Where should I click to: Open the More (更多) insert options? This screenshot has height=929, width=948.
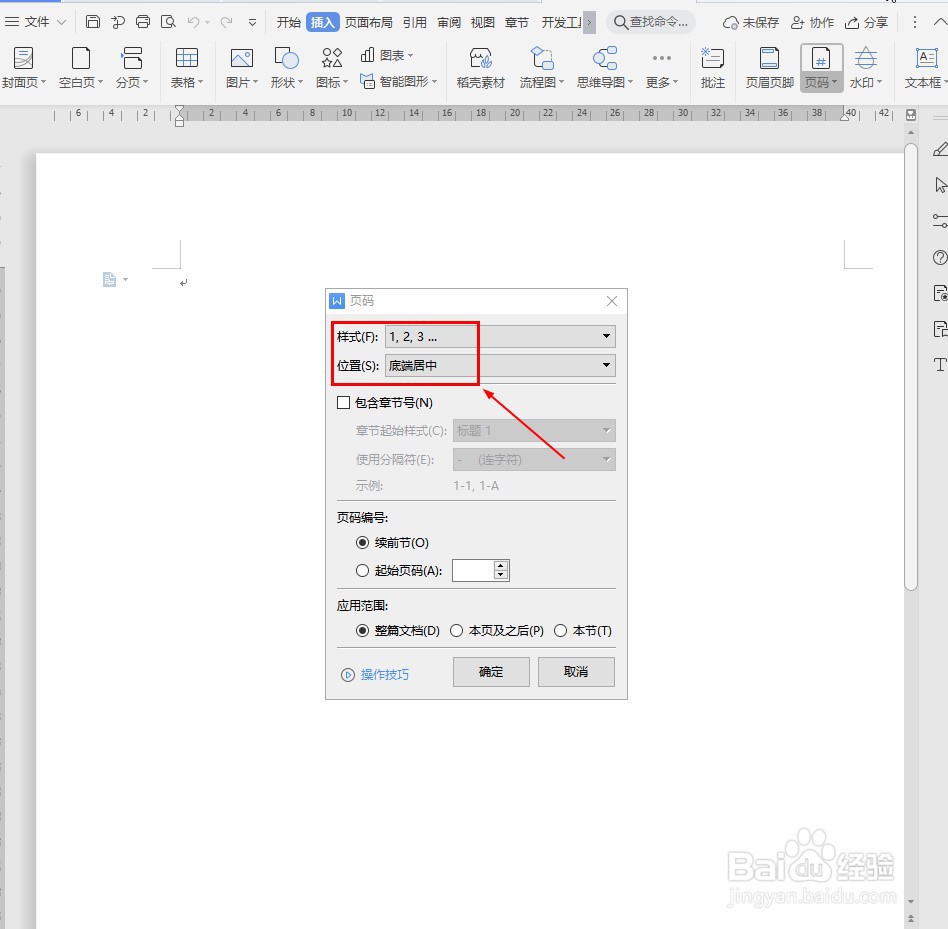[x=661, y=68]
